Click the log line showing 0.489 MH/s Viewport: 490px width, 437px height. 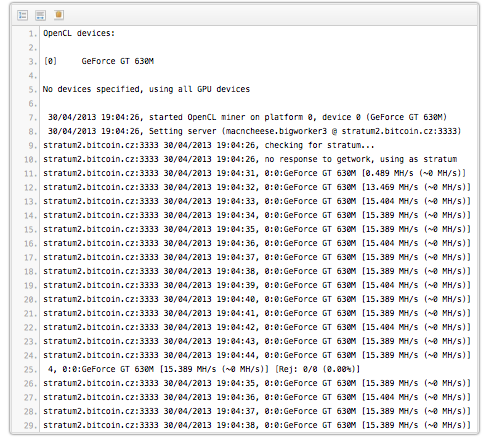point(254,173)
